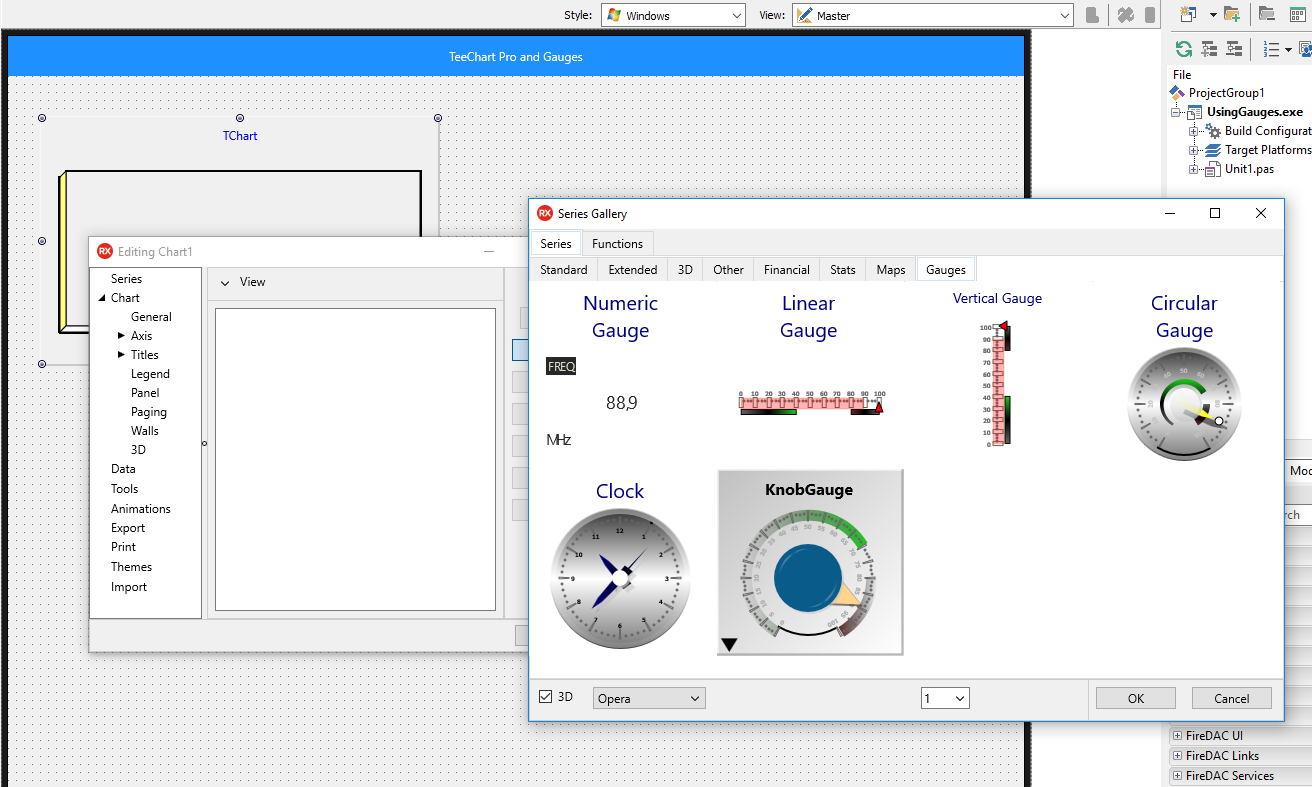Click the add-folder icon with green plus

[1232, 15]
